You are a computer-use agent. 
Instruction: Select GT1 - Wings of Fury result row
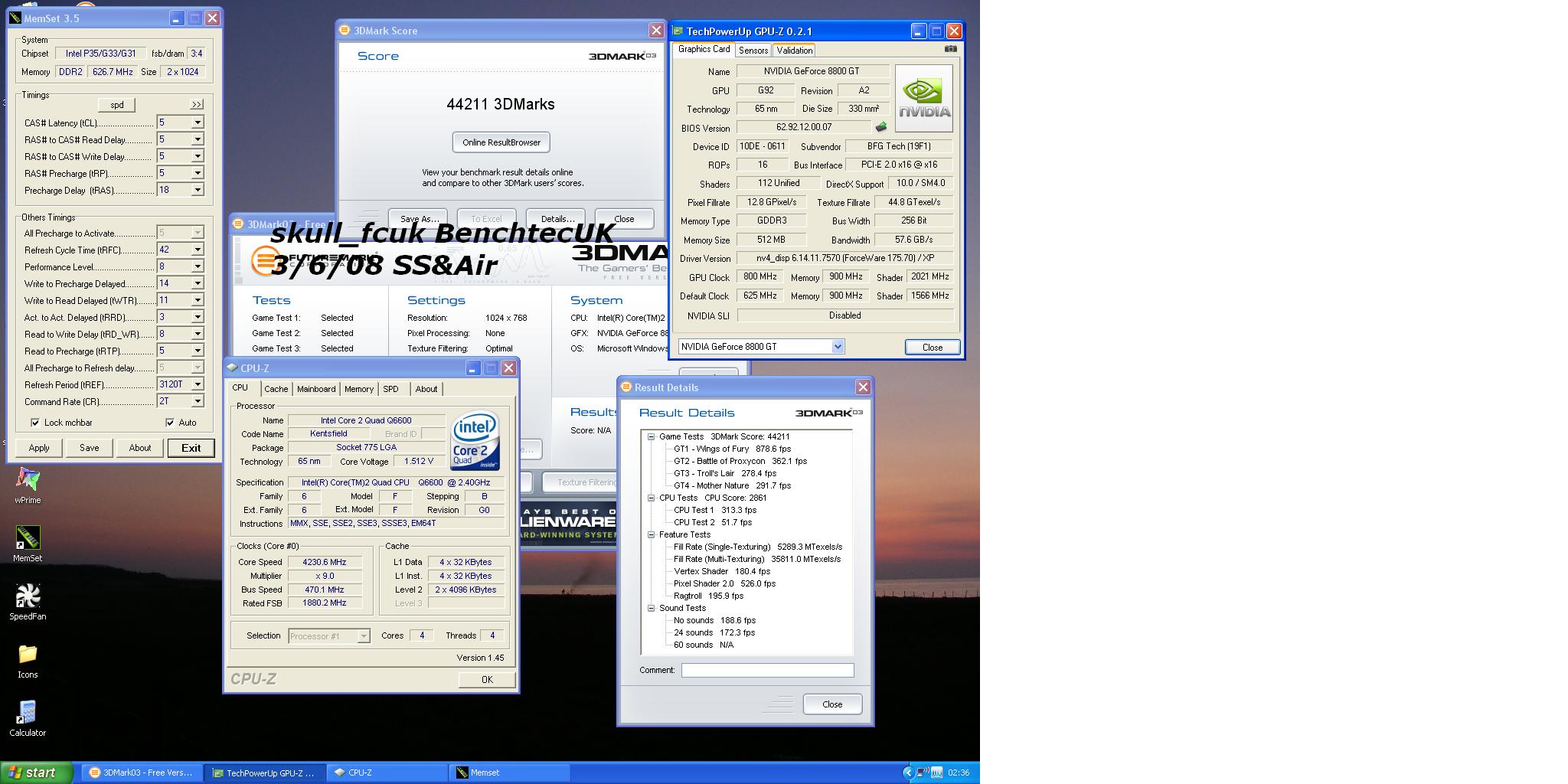[733, 449]
